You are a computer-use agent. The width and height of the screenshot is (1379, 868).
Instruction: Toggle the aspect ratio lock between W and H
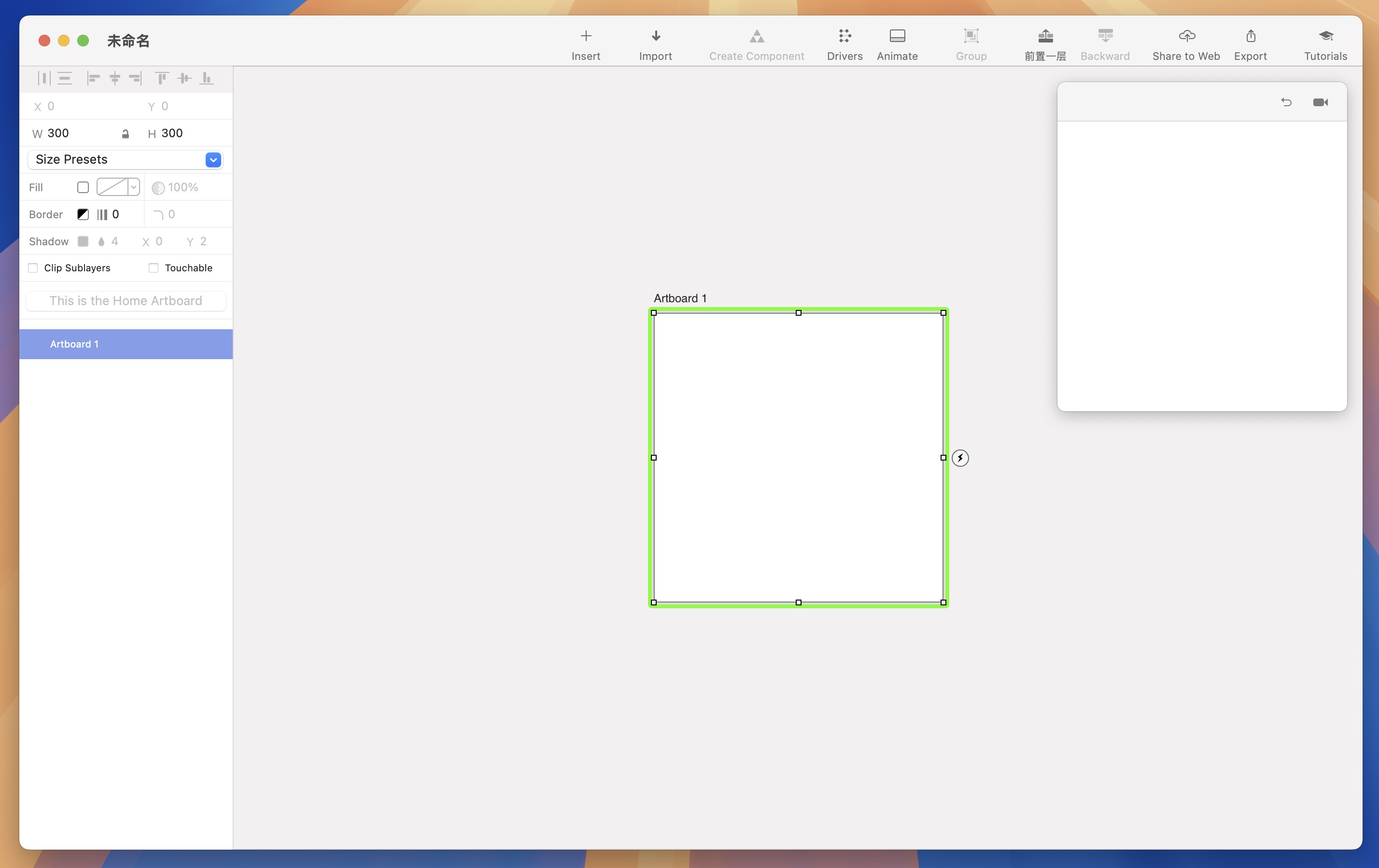coord(125,133)
